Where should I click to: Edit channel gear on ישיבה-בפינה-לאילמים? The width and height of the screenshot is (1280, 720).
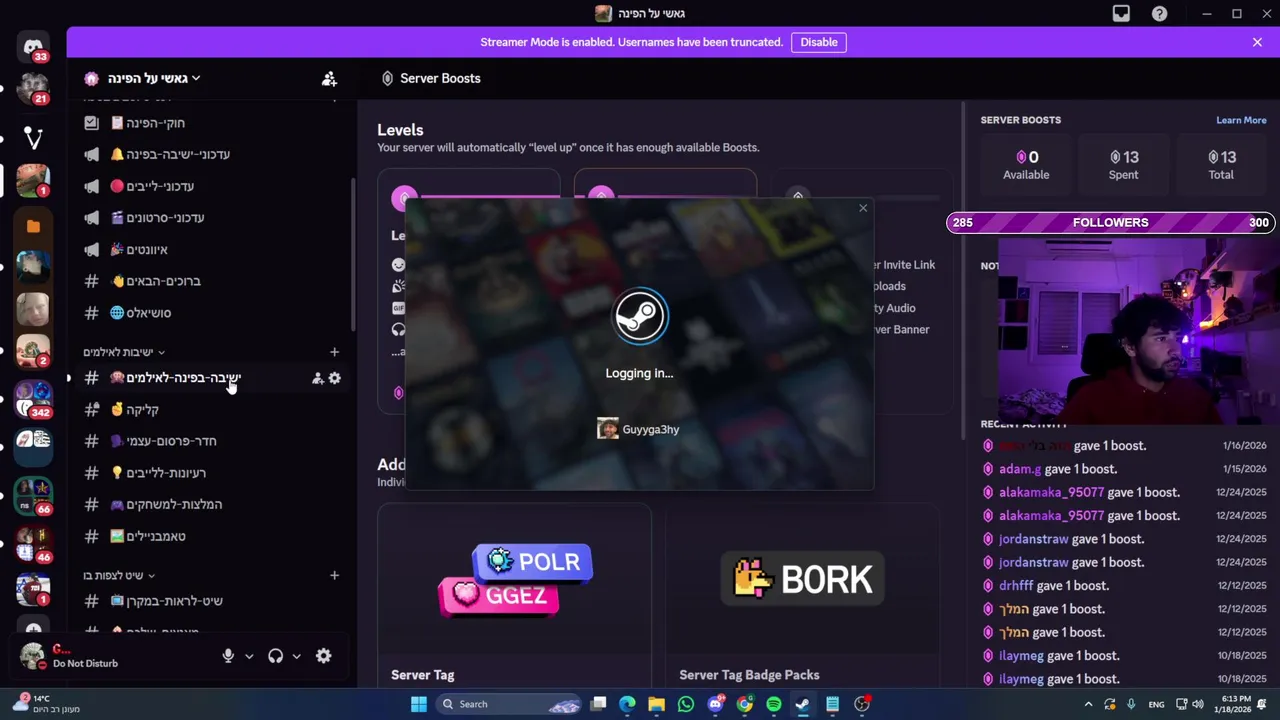[334, 378]
